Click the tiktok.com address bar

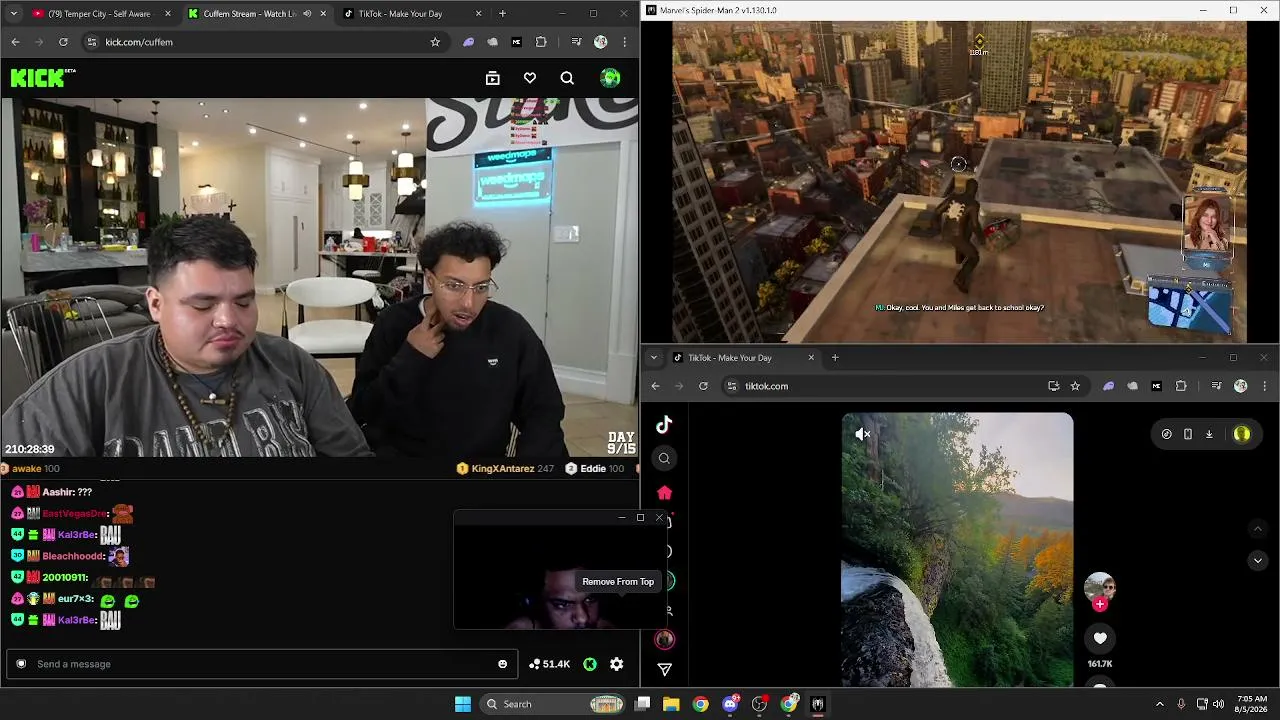905,386
